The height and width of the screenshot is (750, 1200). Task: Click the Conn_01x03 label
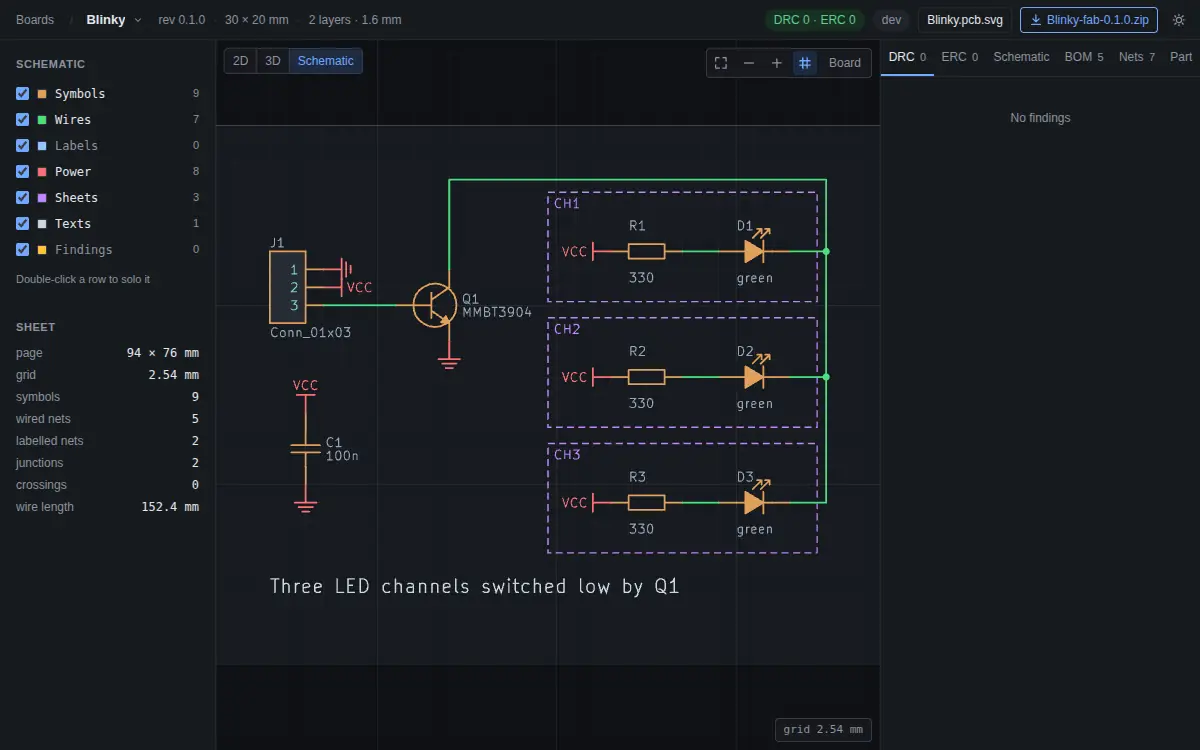[x=310, y=333]
